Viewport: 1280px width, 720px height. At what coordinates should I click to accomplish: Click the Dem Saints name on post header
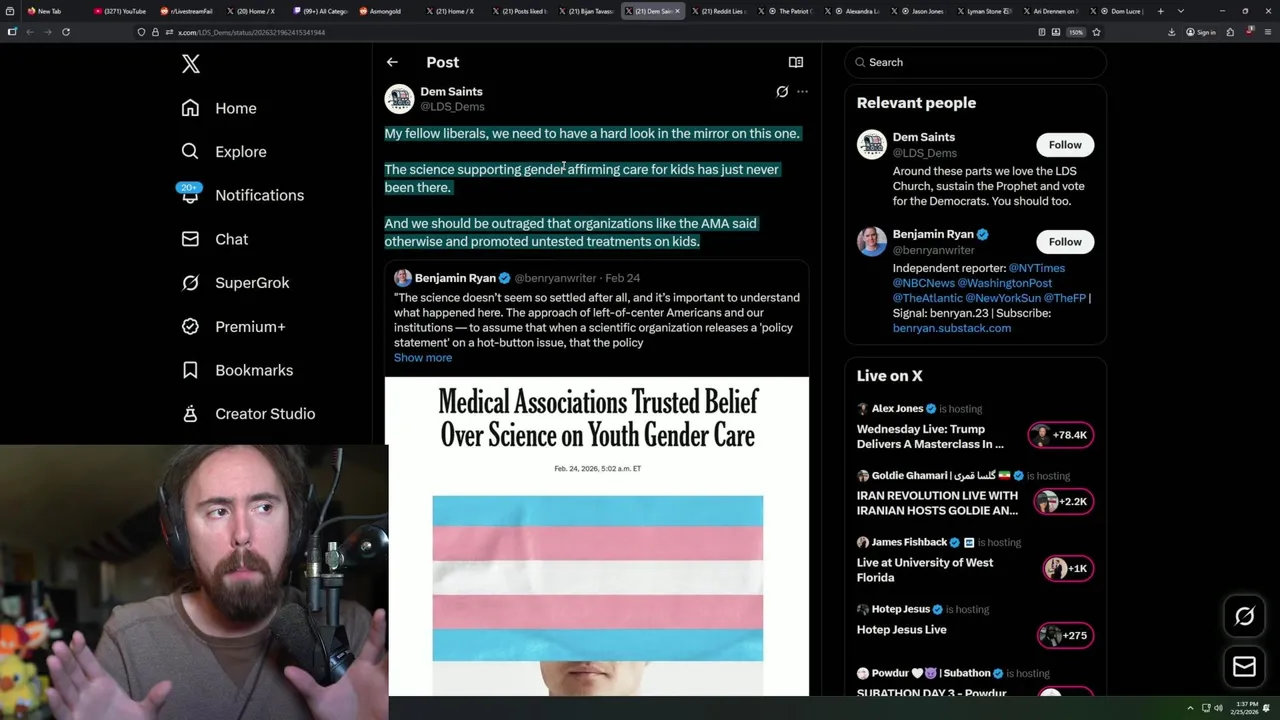[451, 91]
